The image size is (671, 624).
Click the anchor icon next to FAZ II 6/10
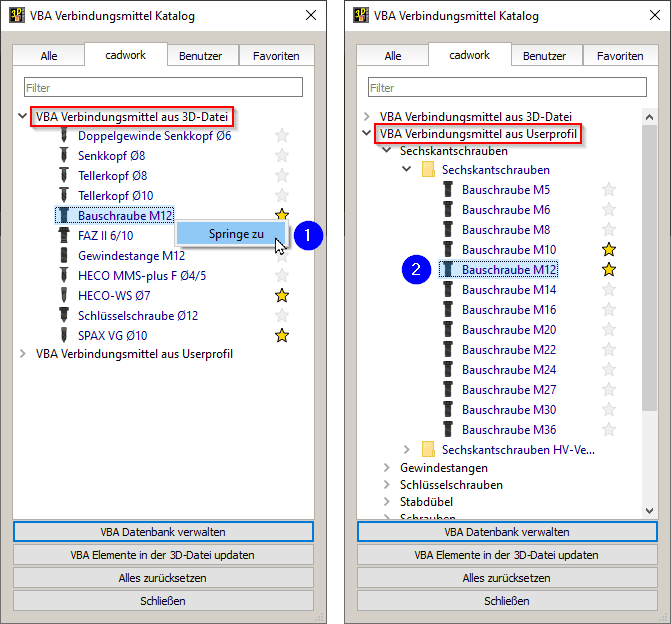[64, 235]
